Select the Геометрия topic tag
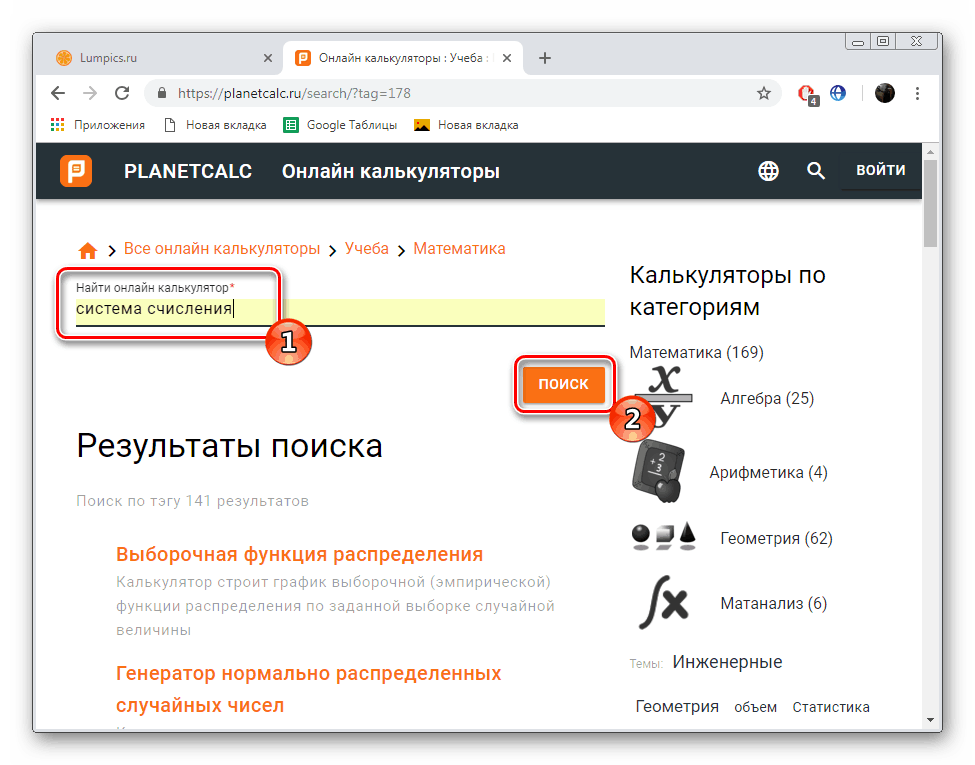975x765 pixels. [x=677, y=707]
